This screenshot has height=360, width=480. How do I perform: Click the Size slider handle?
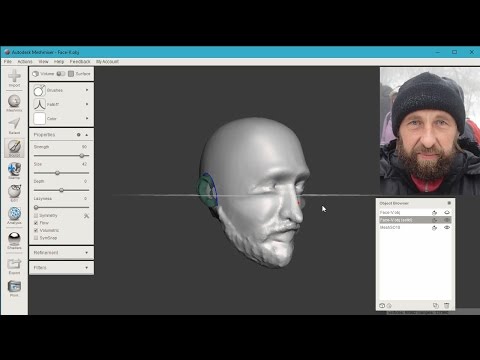(x=57, y=173)
